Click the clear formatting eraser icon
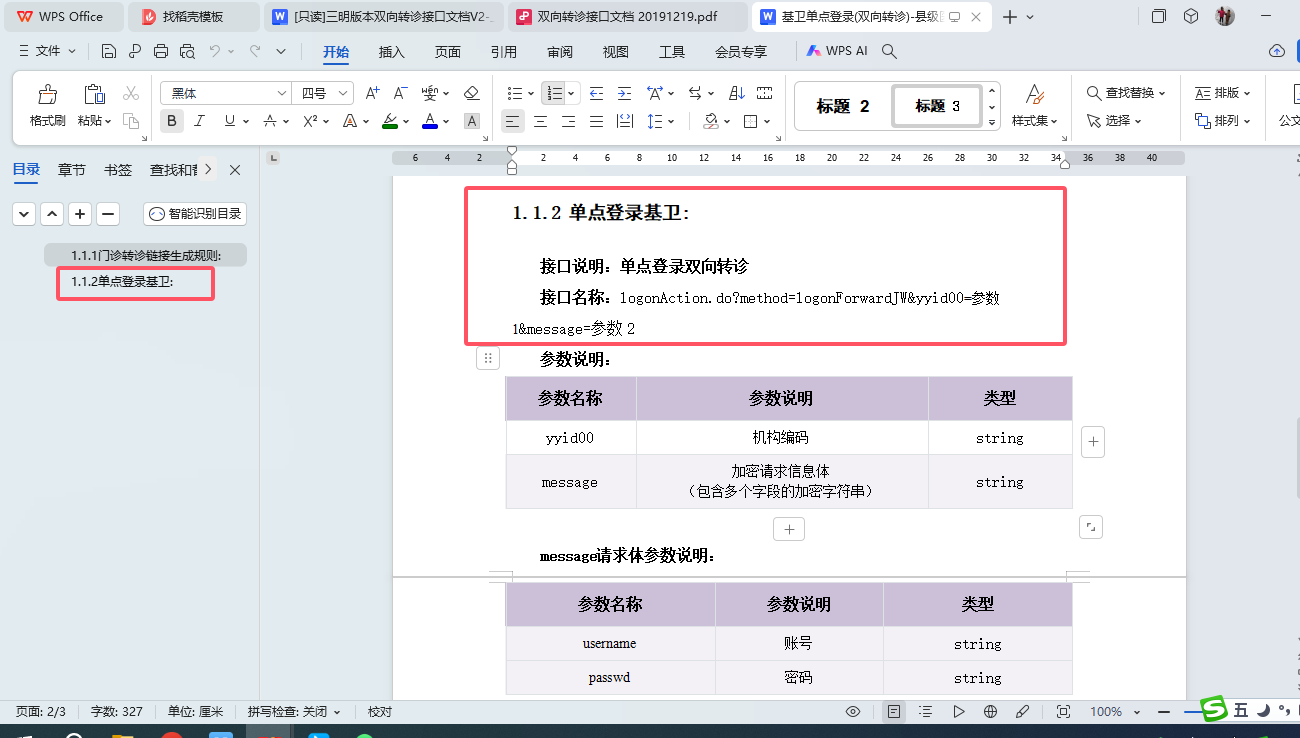This screenshot has height=738, width=1300. point(472,93)
